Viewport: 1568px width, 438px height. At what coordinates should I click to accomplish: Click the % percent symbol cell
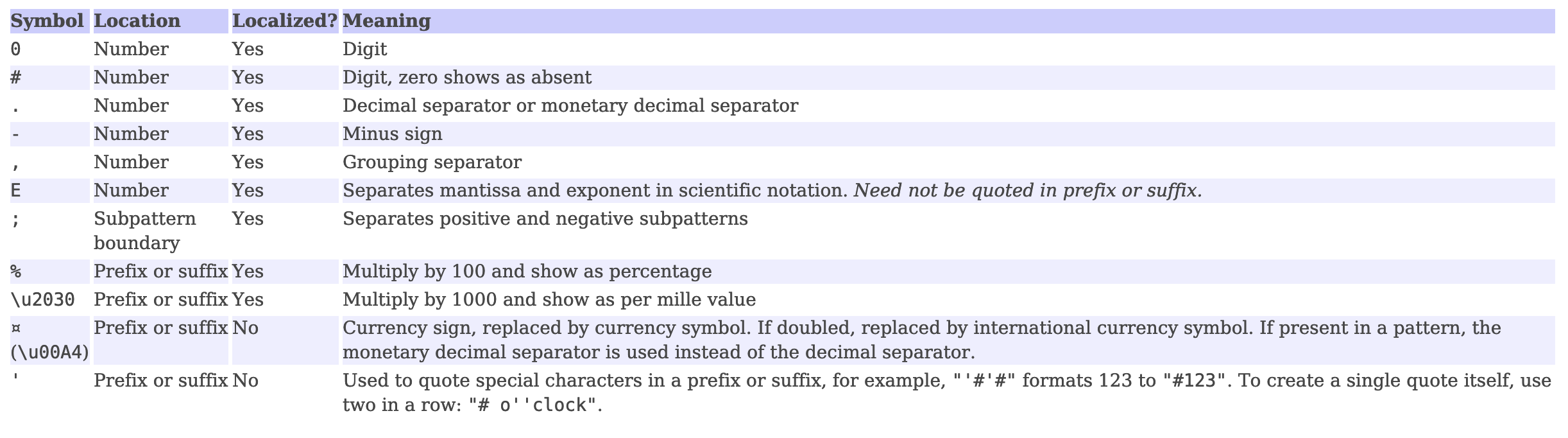tap(16, 272)
